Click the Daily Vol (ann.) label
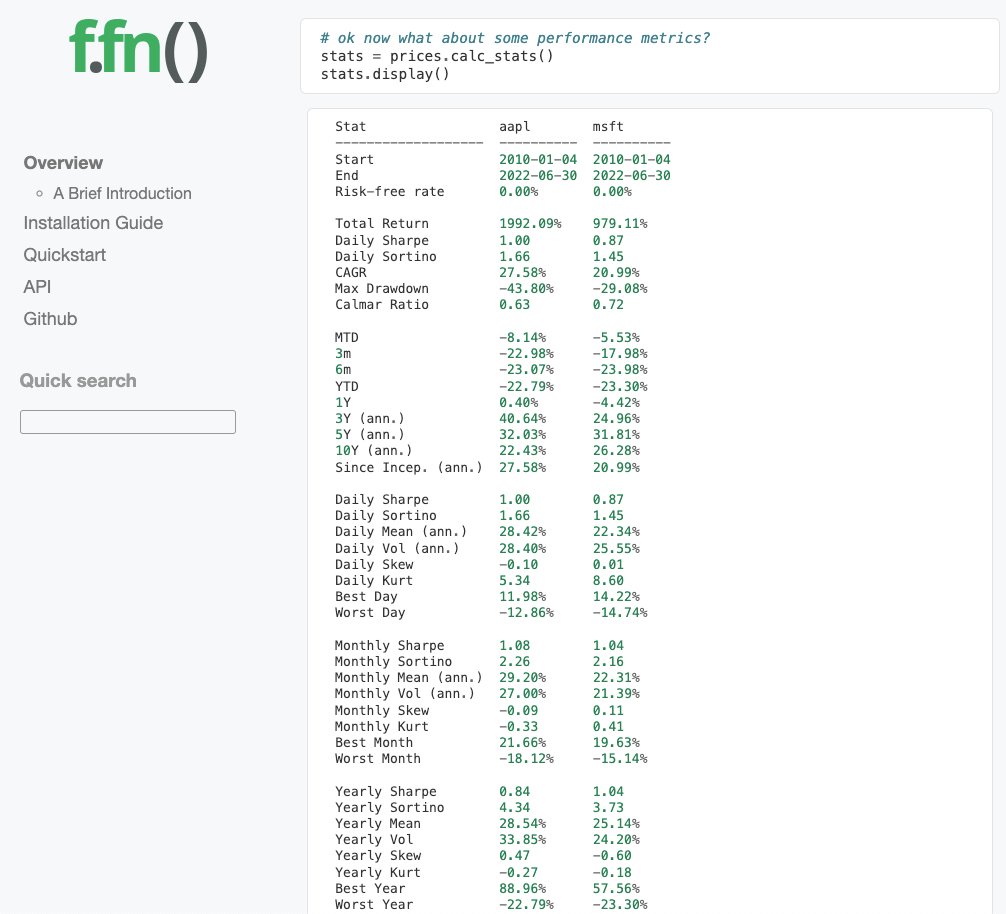This screenshot has height=914, width=1006. 397,548
